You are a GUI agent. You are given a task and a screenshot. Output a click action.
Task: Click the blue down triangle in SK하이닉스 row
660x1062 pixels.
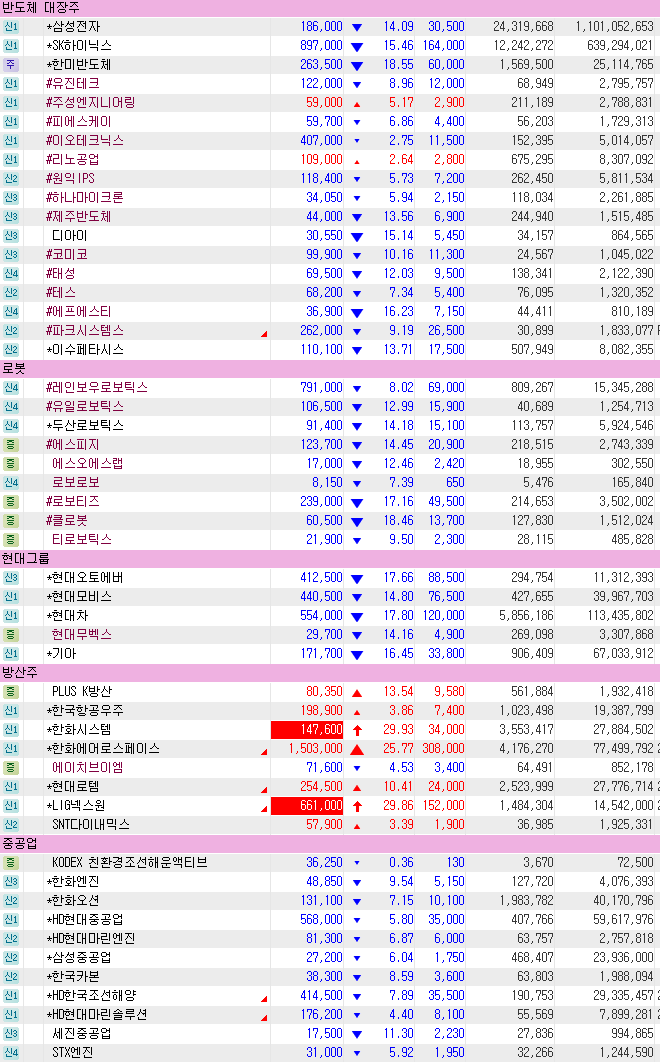tap(357, 47)
